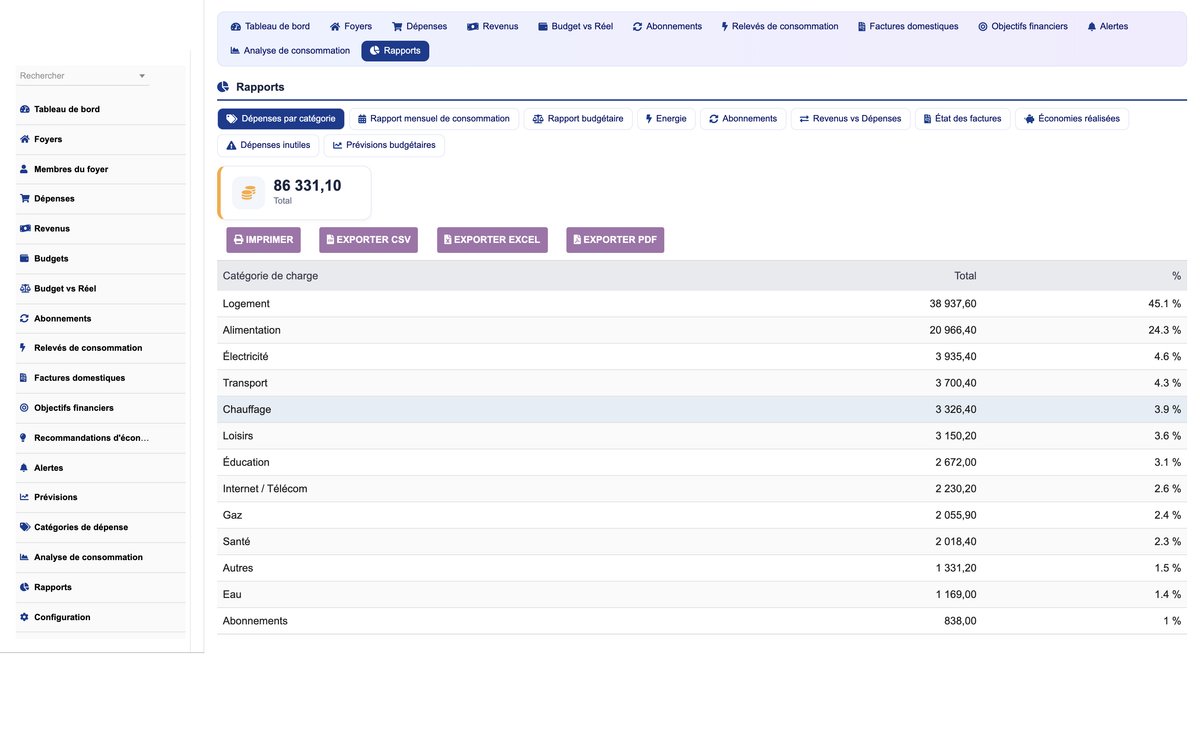Click the file icon on Exporter CSV button
This screenshot has height=743, width=1200.
(x=331, y=240)
